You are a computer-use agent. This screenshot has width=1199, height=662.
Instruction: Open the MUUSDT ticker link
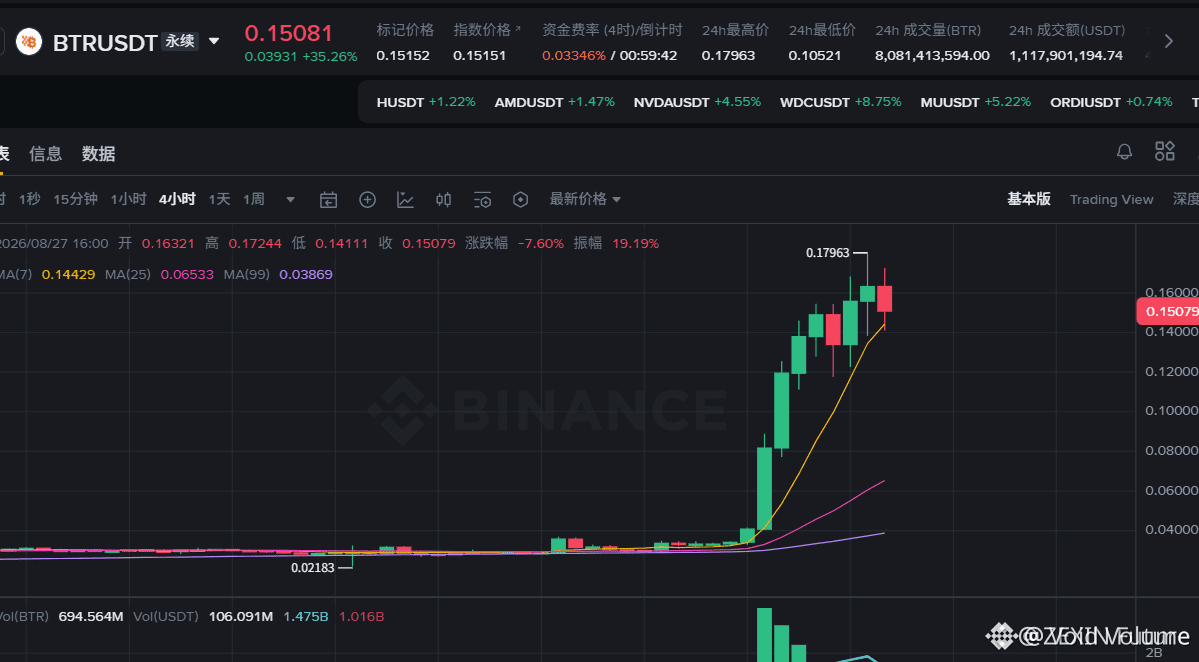(x=976, y=102)
